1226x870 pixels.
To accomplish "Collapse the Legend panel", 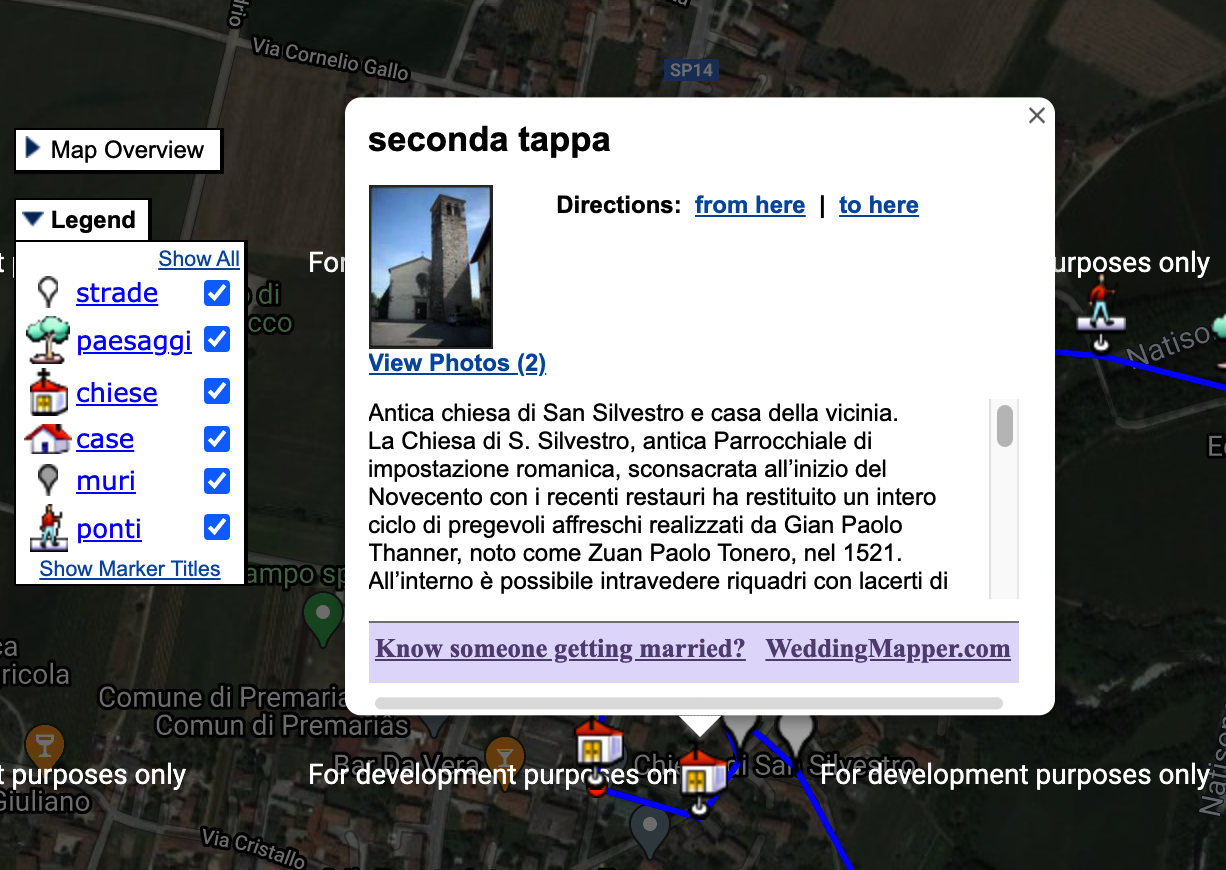I will click(x=81, y=220).
